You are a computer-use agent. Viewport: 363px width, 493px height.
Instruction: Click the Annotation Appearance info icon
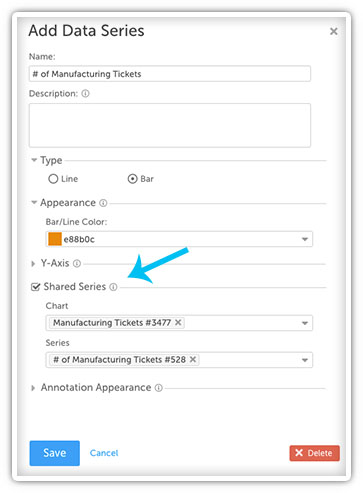(159, 388)
